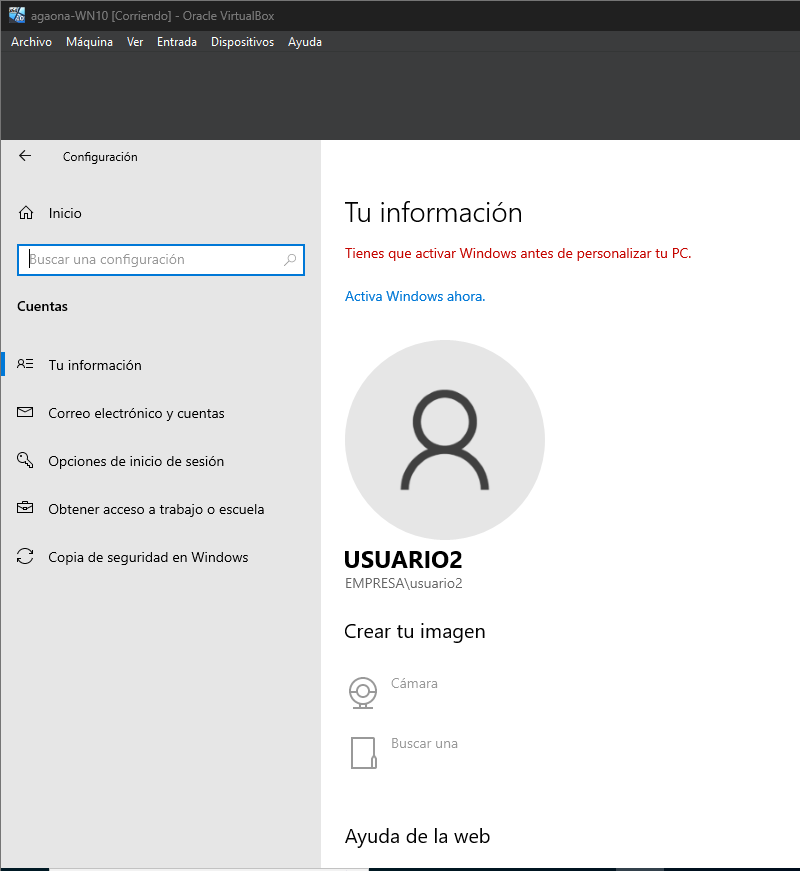Screen dimensions: 800x871
Task: Open Copia de seguridad en Windows sync icon
Action: click(x=26, y=557)
